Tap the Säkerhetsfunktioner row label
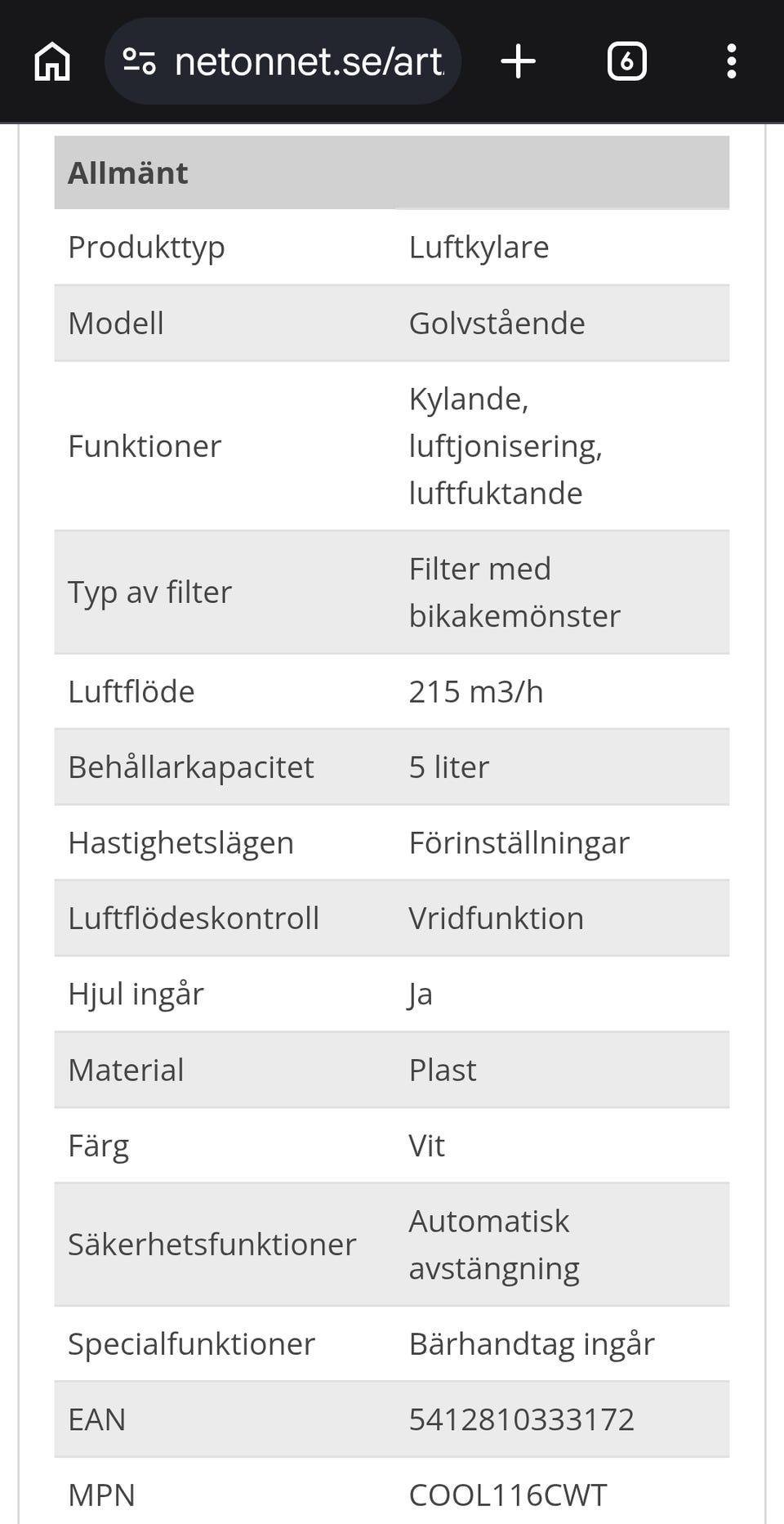This screenshot has width=784, height=1524. (212, 1244)
